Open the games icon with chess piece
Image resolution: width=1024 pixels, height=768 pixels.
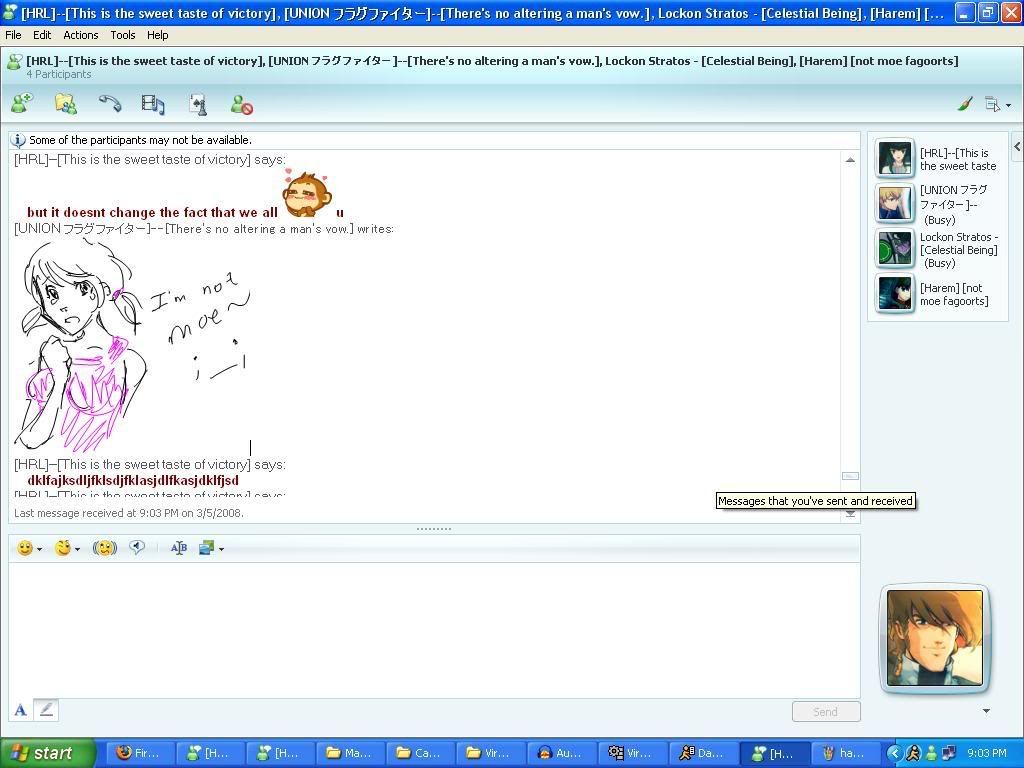pos(198,104)
